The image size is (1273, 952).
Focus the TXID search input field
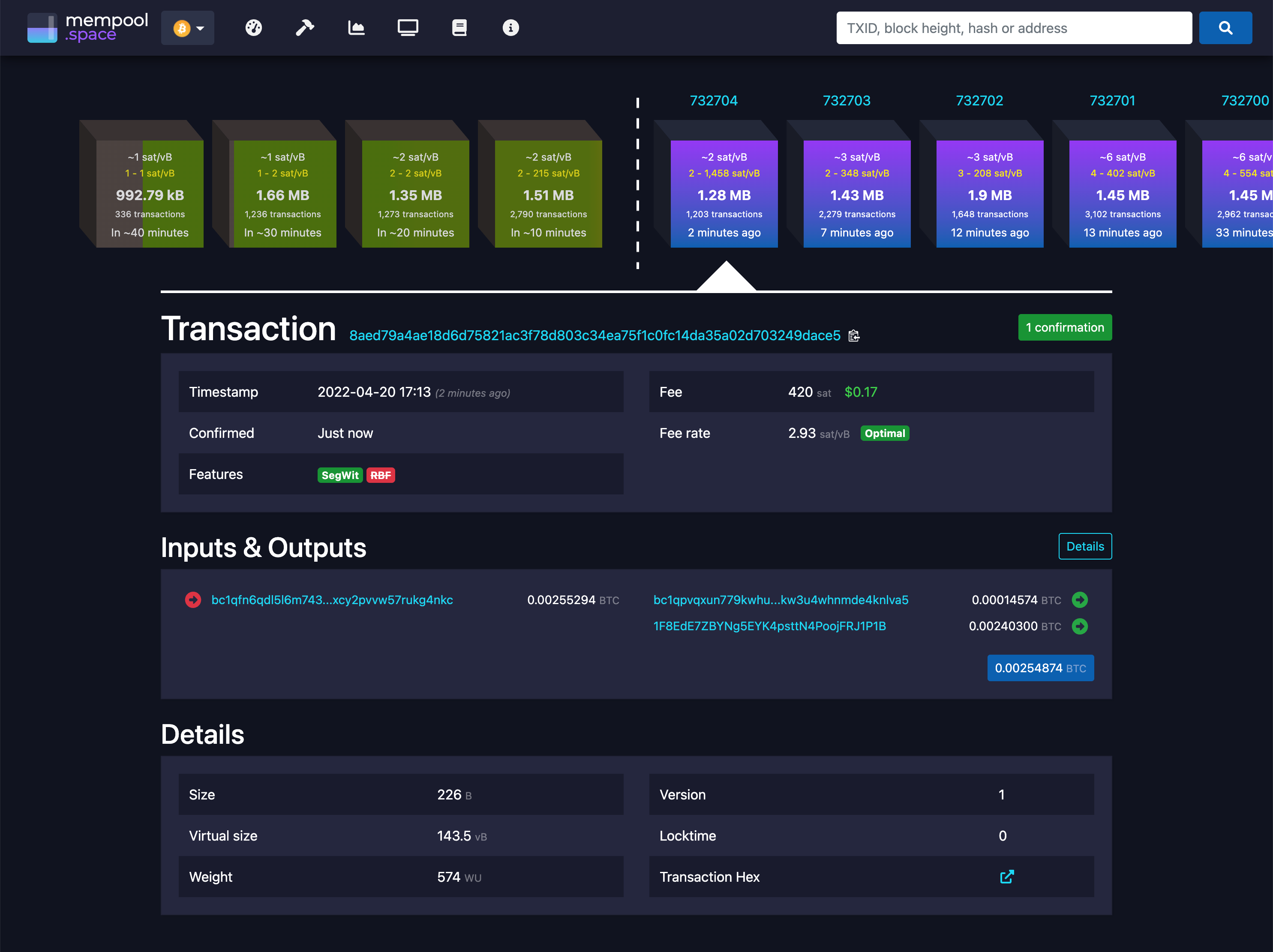click(1014, 27)
